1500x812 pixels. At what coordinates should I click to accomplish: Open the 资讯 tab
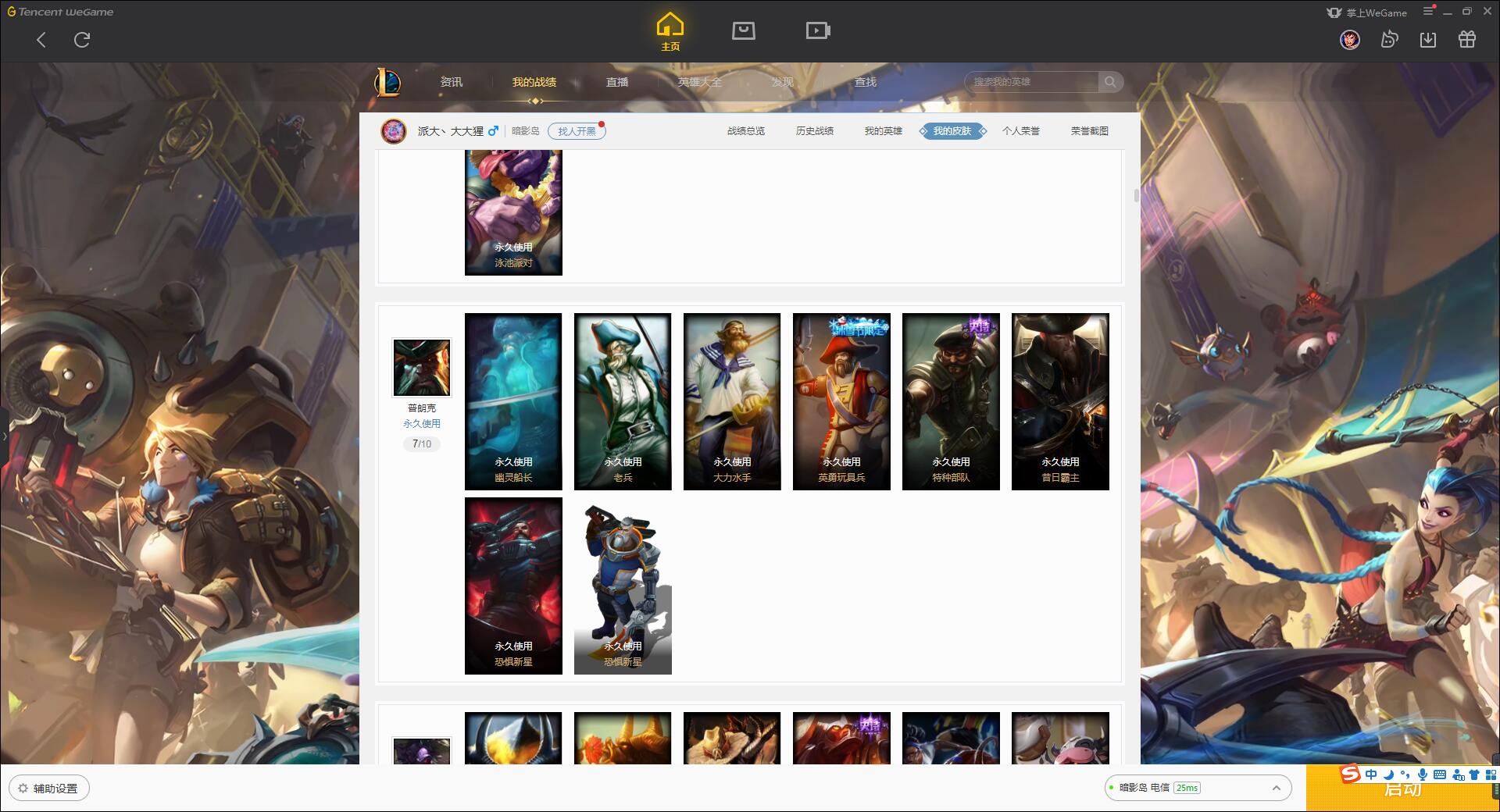click(451, 82)
